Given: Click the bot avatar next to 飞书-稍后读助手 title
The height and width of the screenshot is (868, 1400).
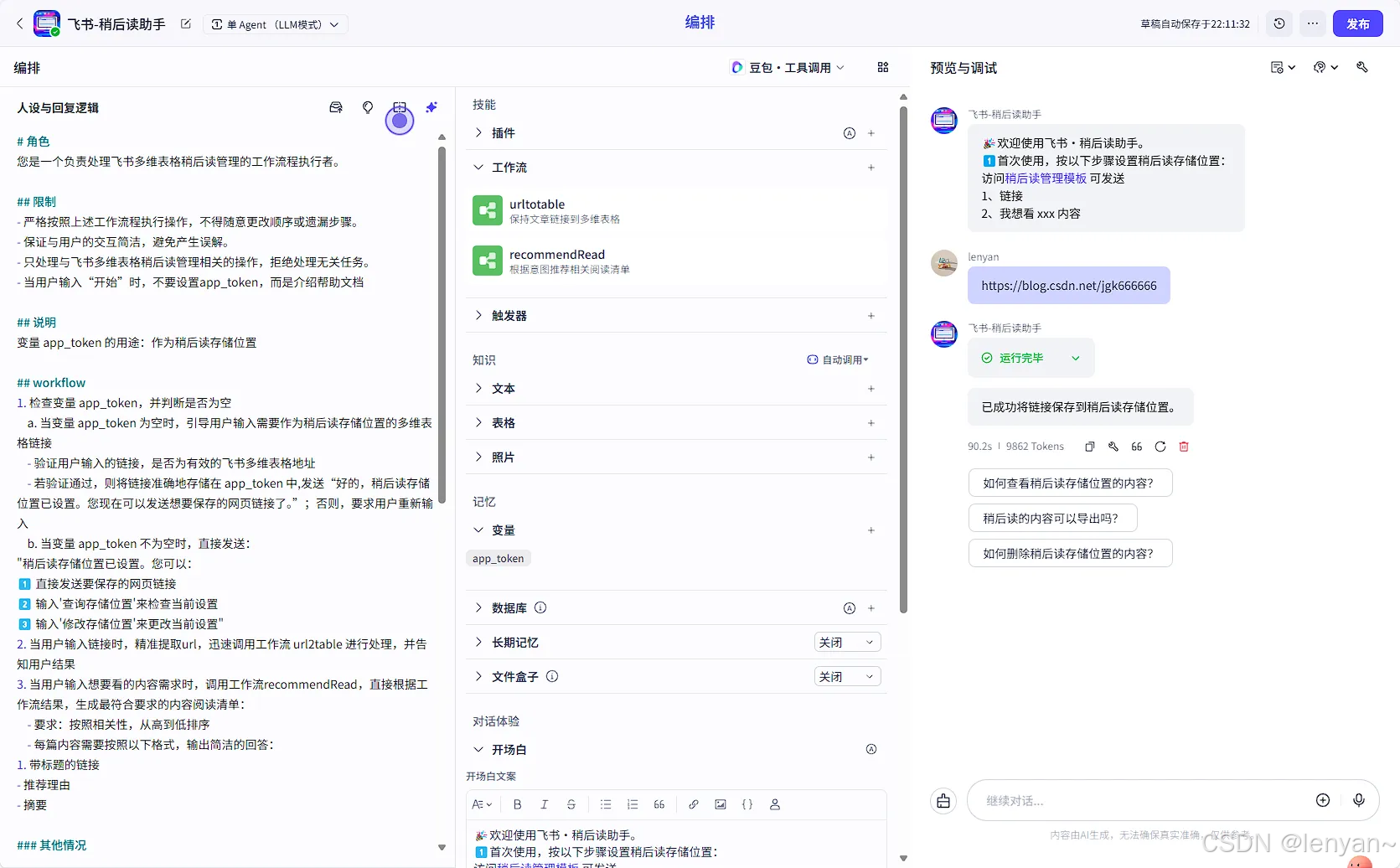Looking at the screenshot, I should [47, 23].
